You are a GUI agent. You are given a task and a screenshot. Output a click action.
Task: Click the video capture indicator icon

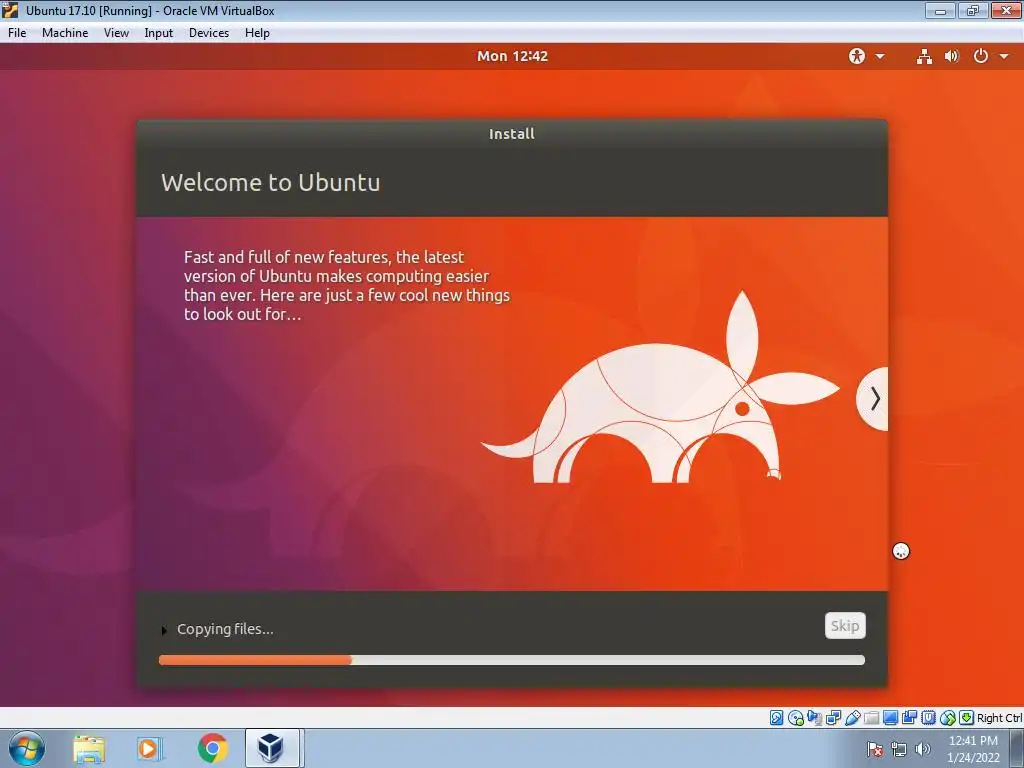pos(909,718)
